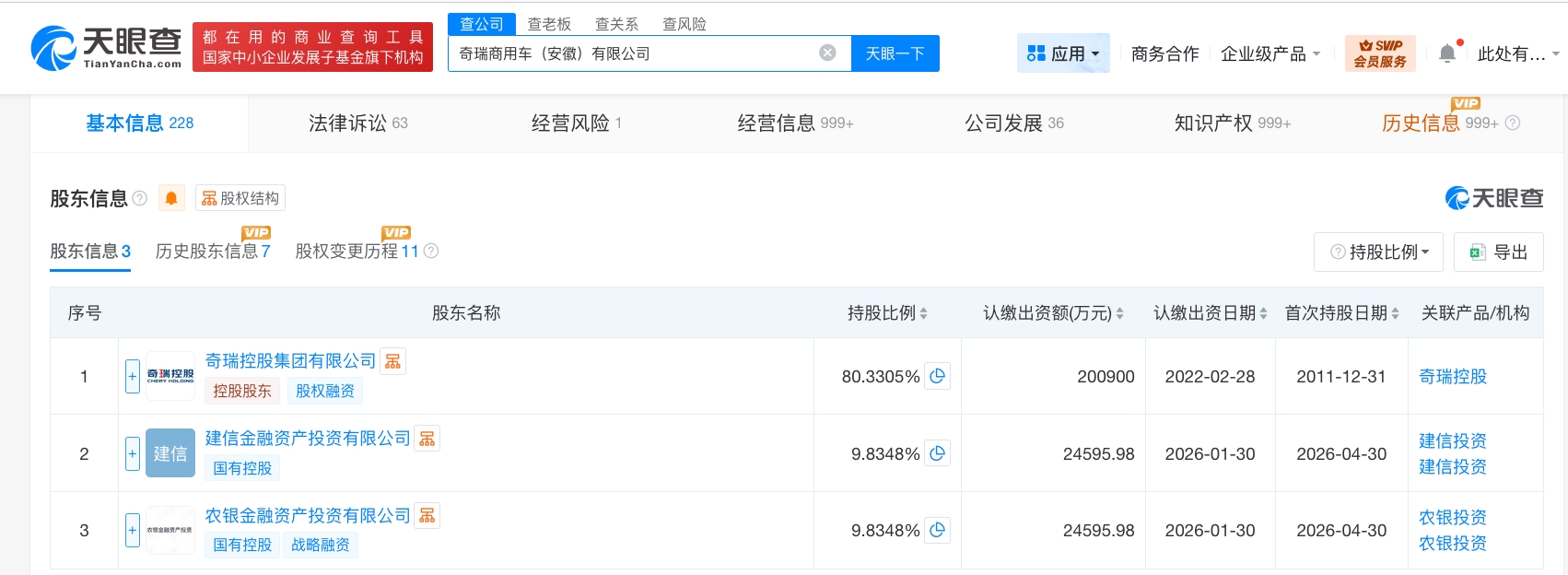Open the 知识产权 999+ tab
The width and height of the screenshot is (1568, 575).
pyautogui.click(x=1232, y=123)
